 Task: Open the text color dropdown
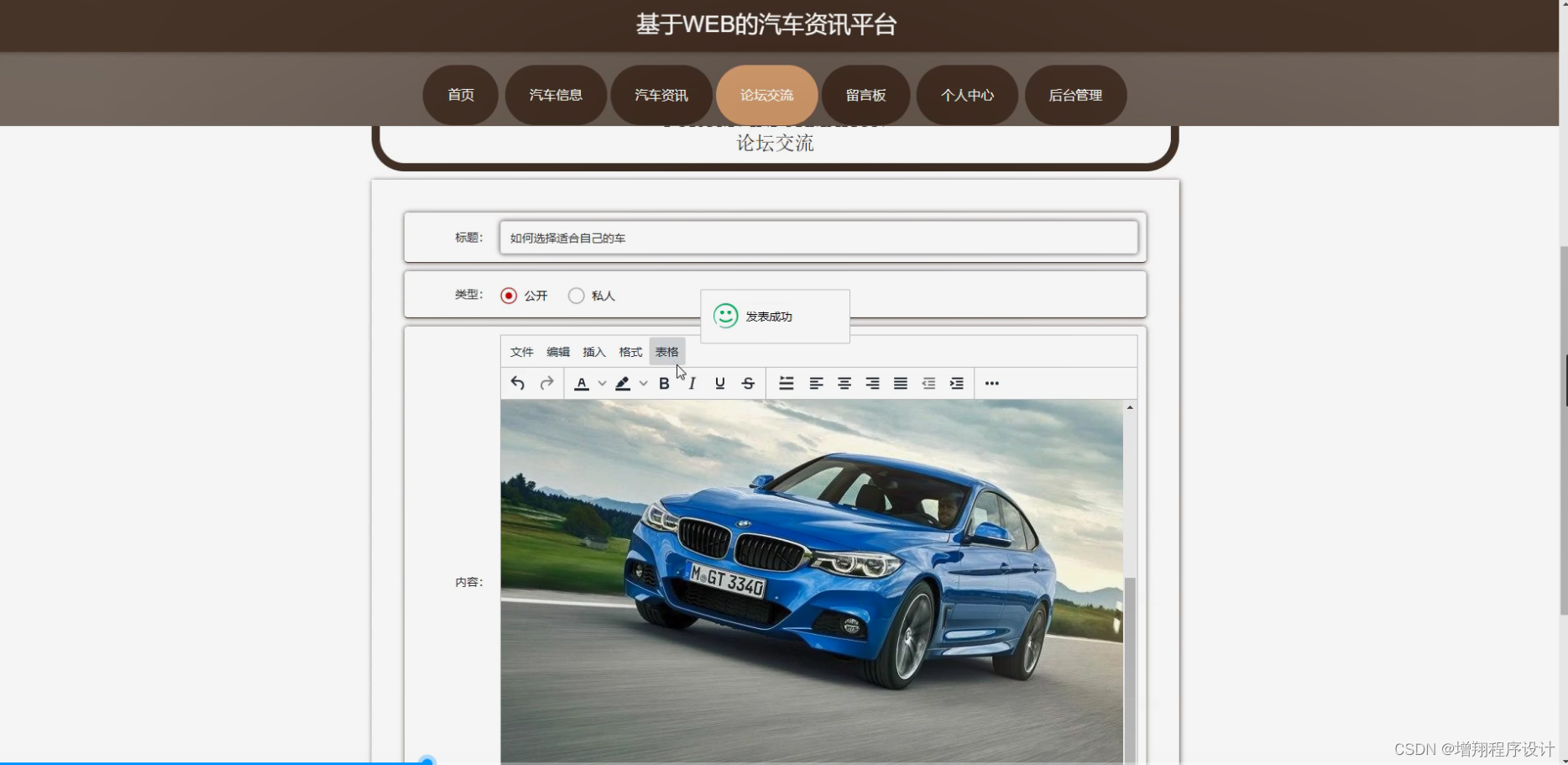[602, 383]
